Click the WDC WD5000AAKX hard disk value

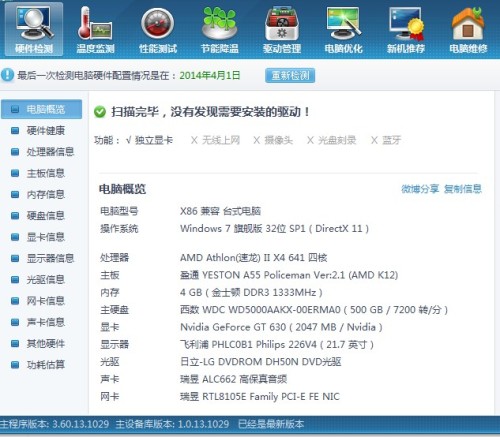tap(314, 310)
